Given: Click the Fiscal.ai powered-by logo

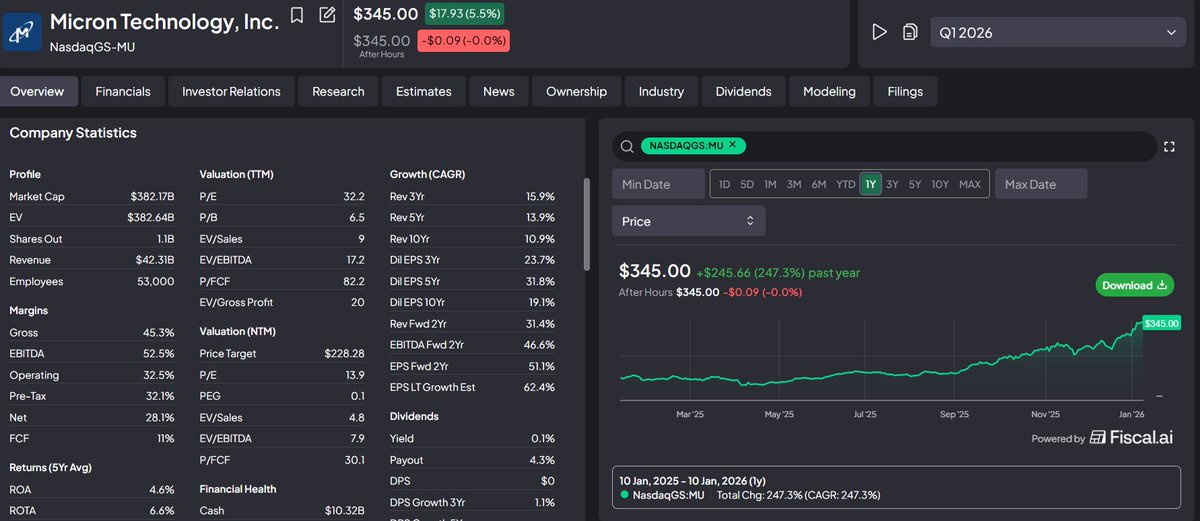Looking at the screenshot, I should click(1131, 437).
